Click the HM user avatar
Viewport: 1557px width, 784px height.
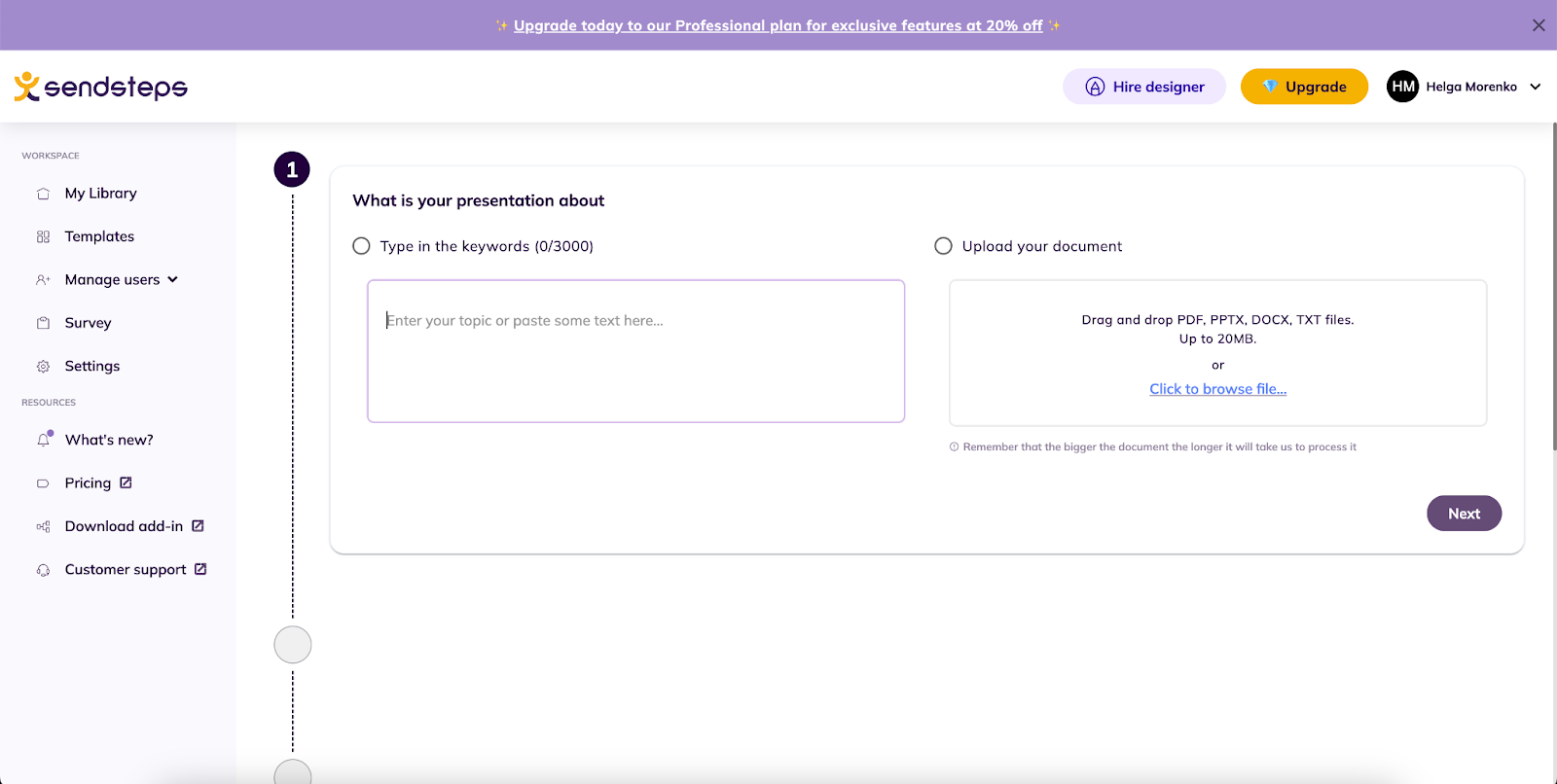point(1402,87)
